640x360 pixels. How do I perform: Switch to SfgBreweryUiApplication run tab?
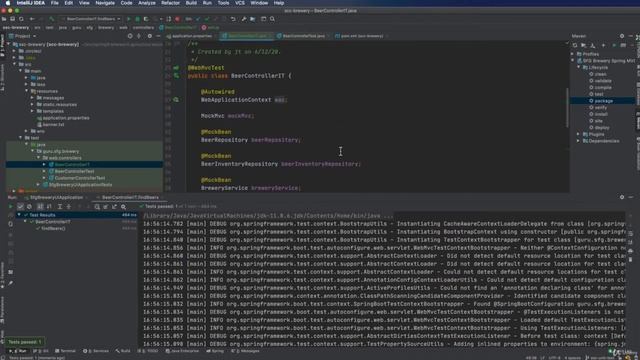[x=56, y=197]
